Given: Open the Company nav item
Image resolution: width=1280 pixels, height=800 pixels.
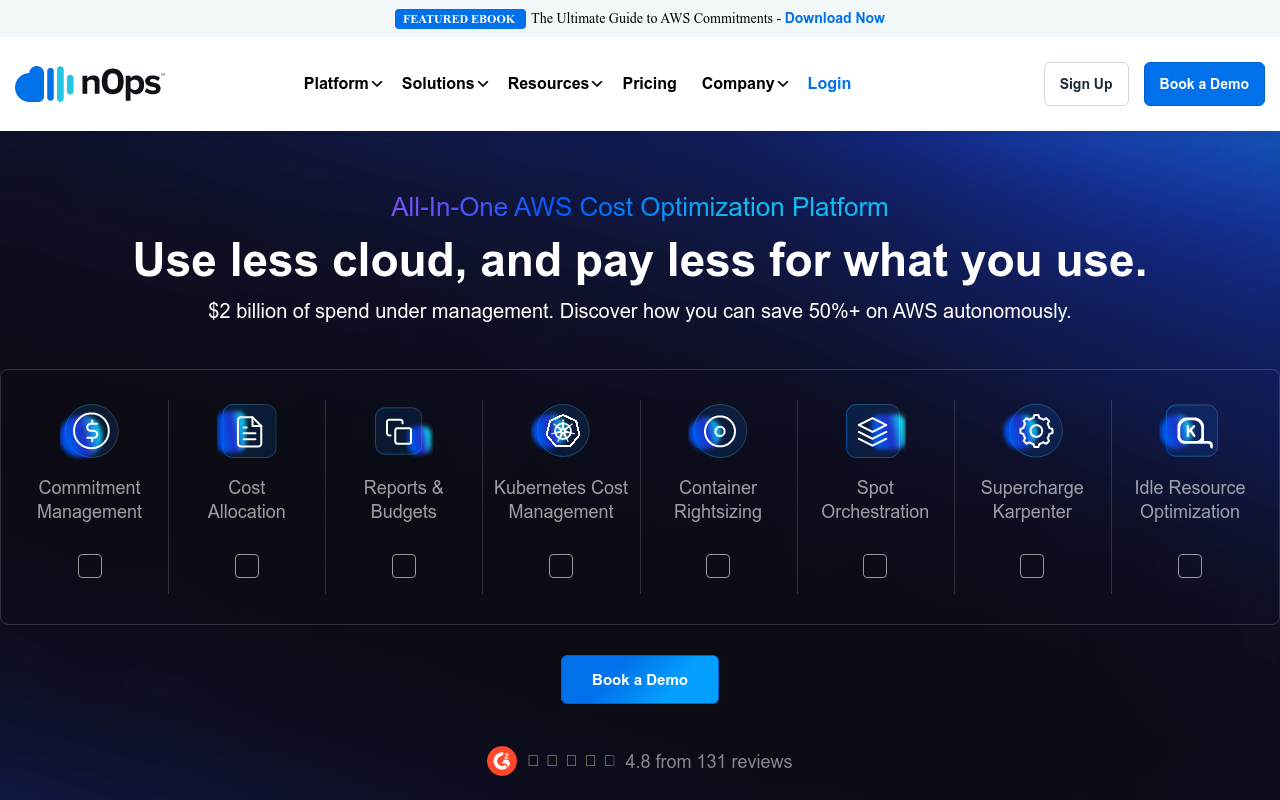Looking at the screenshot, I should [x=738, y=84].
